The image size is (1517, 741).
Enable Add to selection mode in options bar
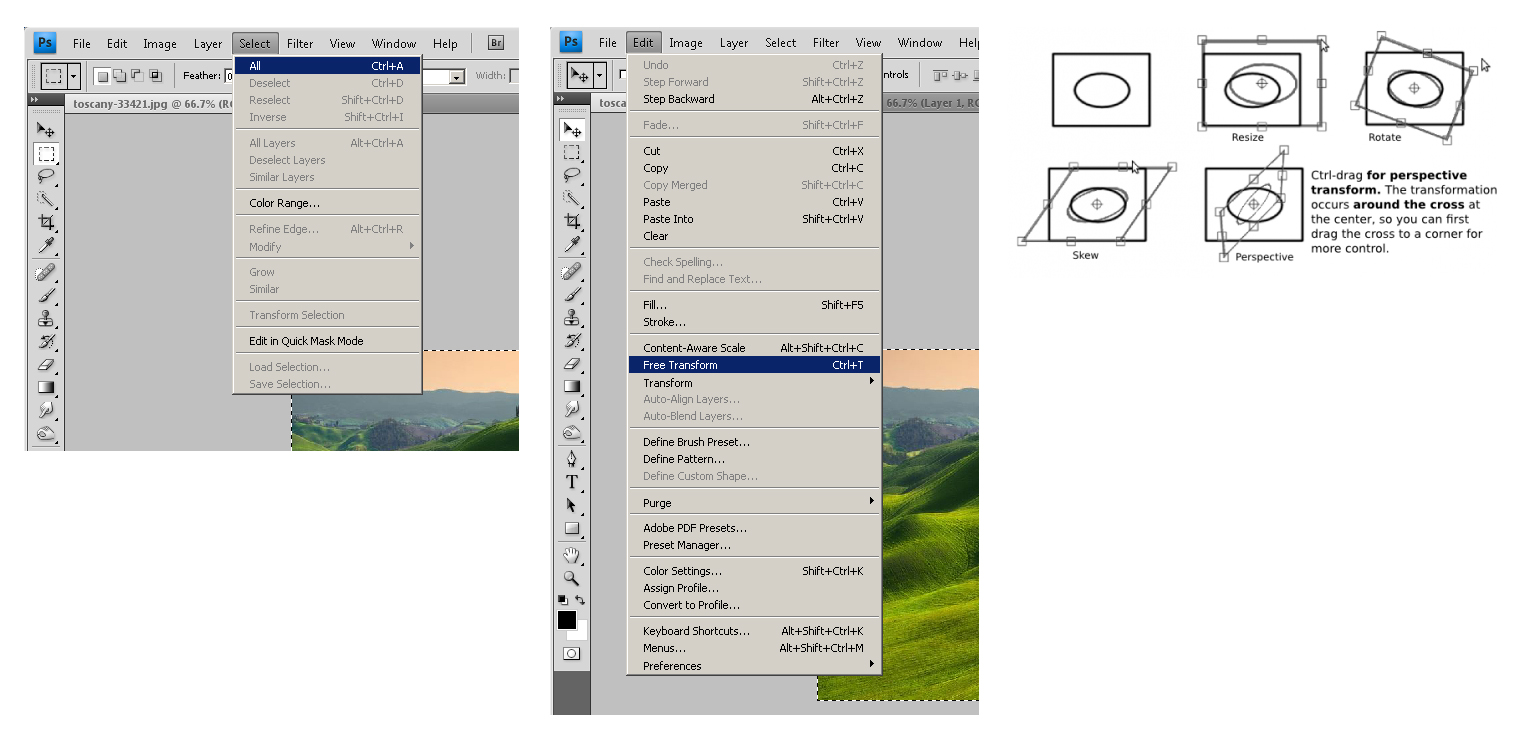[118, 75]
